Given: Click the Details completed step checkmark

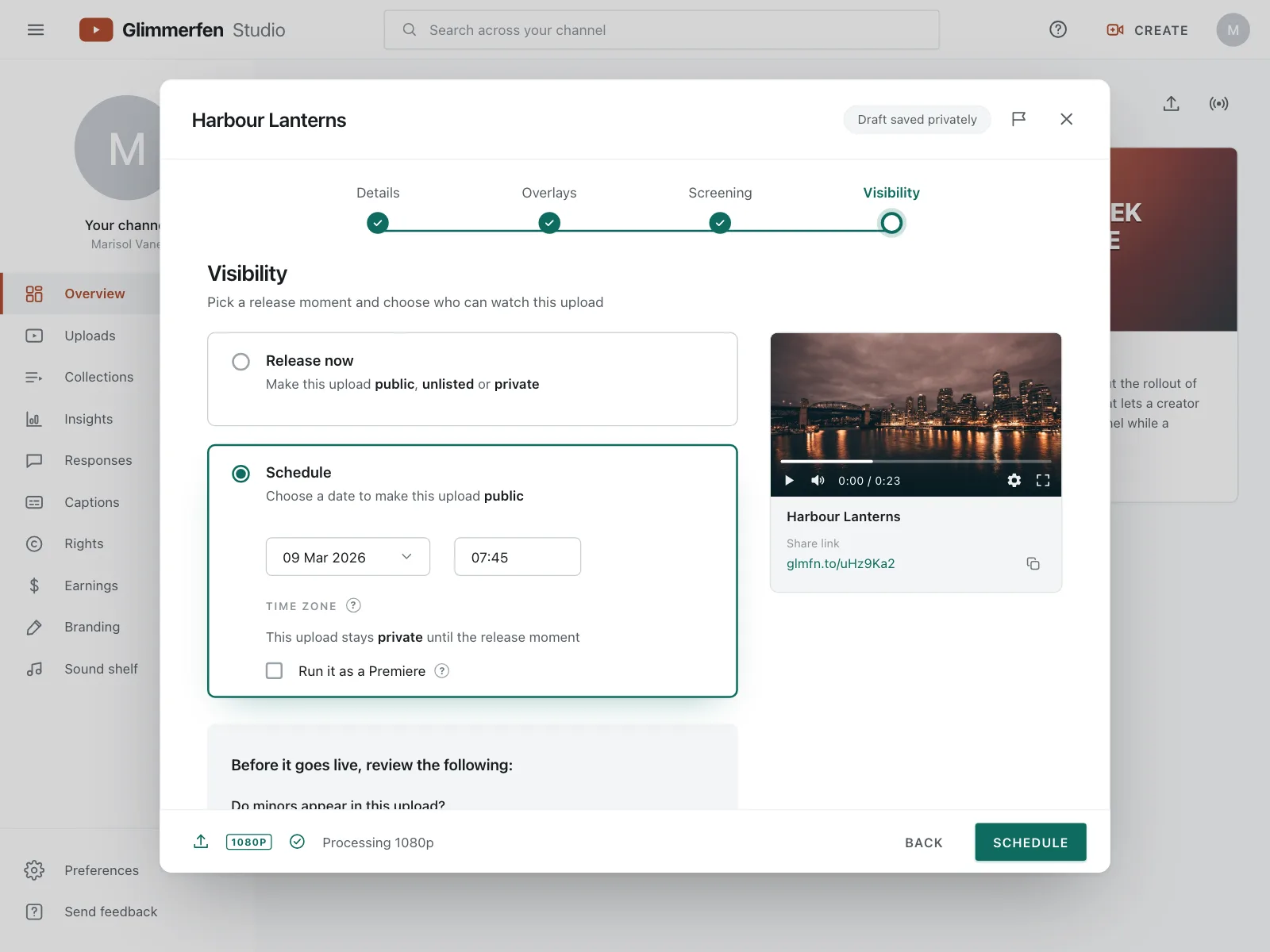Looking at the screenshot, I should [378, 223].
